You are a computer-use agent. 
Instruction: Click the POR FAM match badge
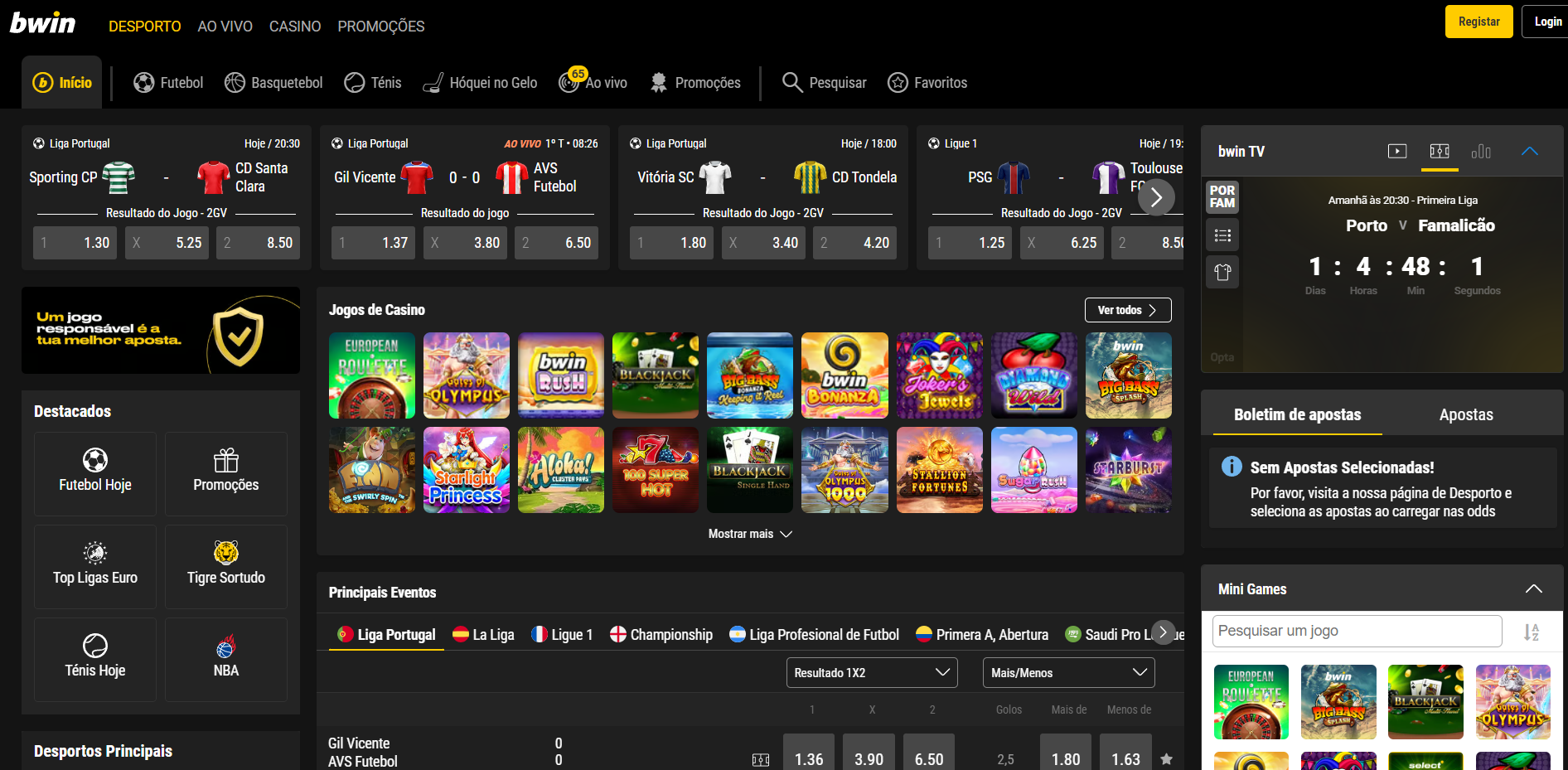[1222, 196]
